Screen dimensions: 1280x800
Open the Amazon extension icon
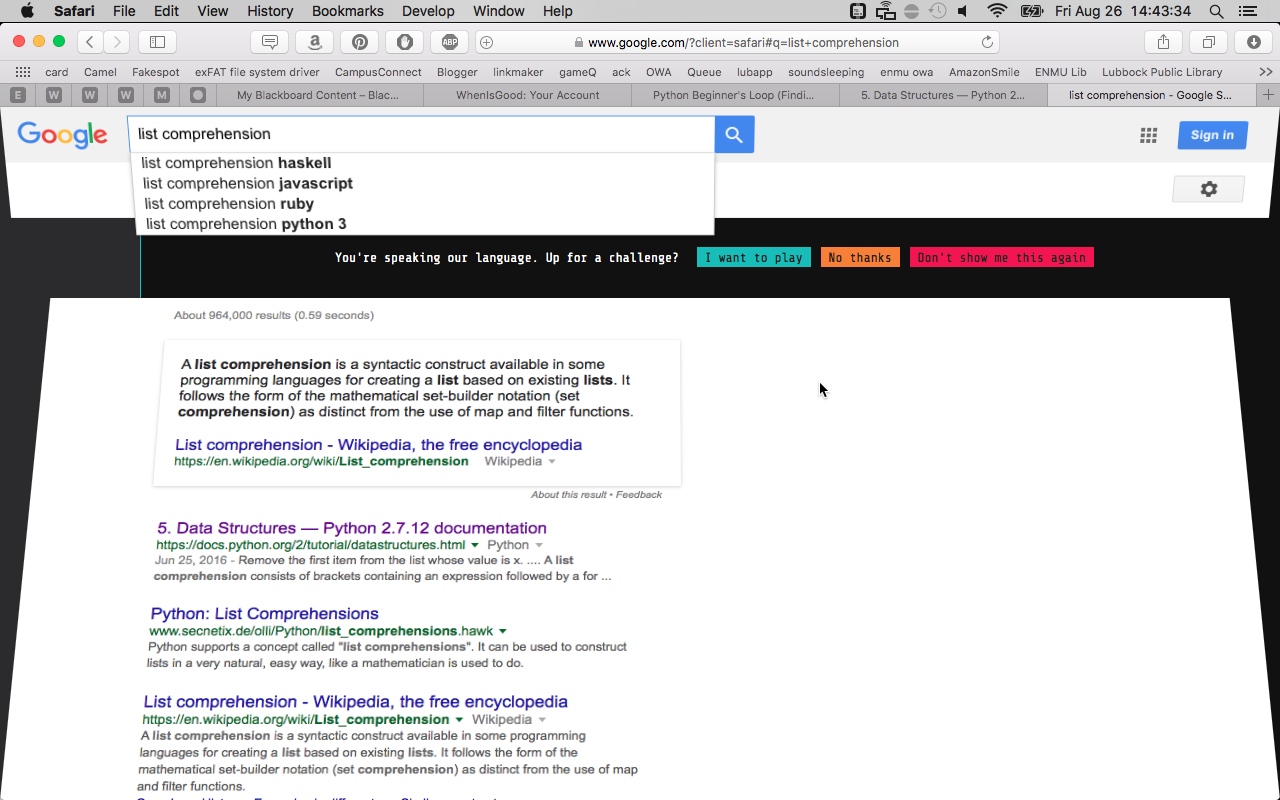pyautogui.click(x=314, y=42)
